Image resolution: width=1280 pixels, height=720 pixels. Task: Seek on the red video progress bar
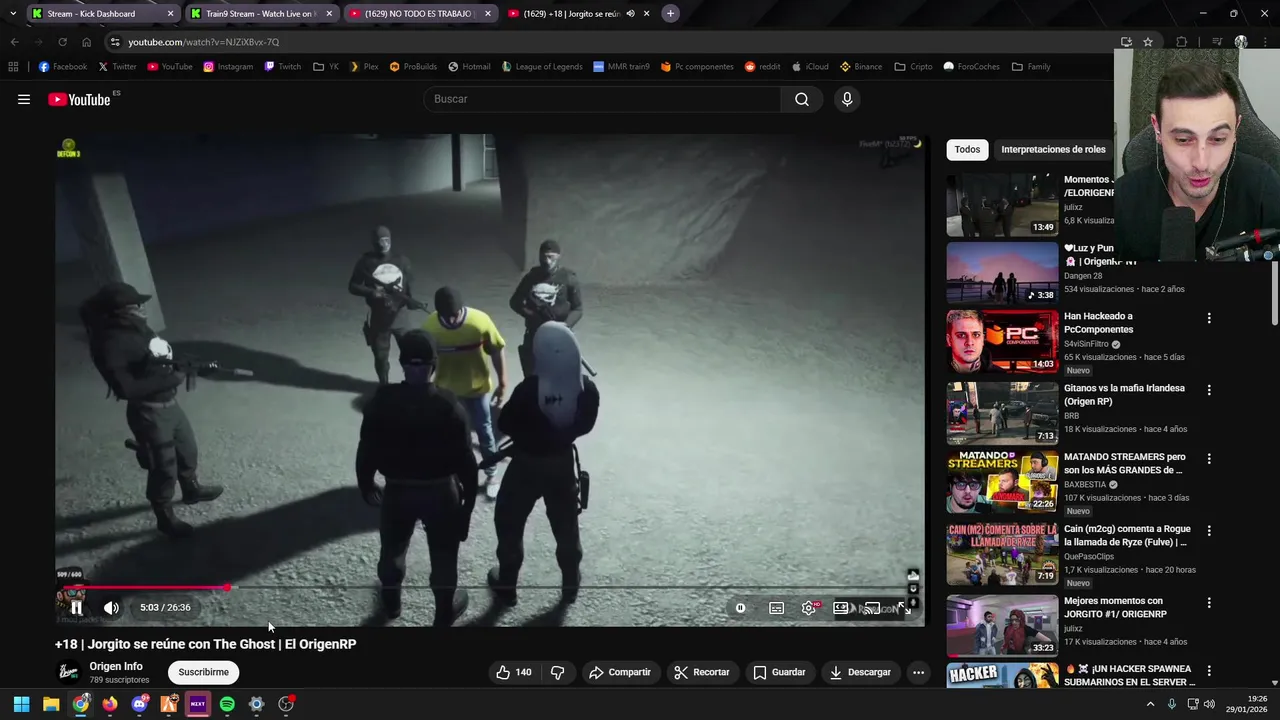pos(490,587)
